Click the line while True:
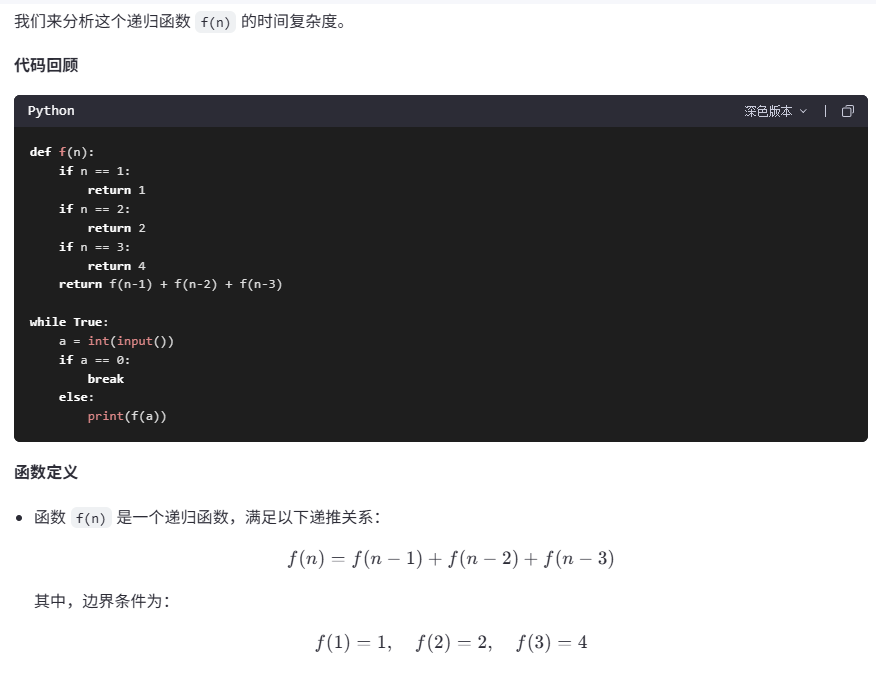The image size is (876, 684). 69,322
